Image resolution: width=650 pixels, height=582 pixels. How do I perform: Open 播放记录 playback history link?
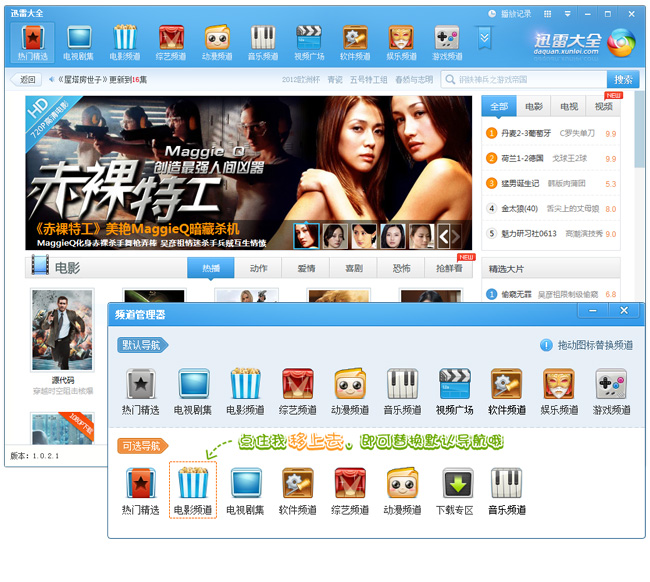(x=509, y=13)
